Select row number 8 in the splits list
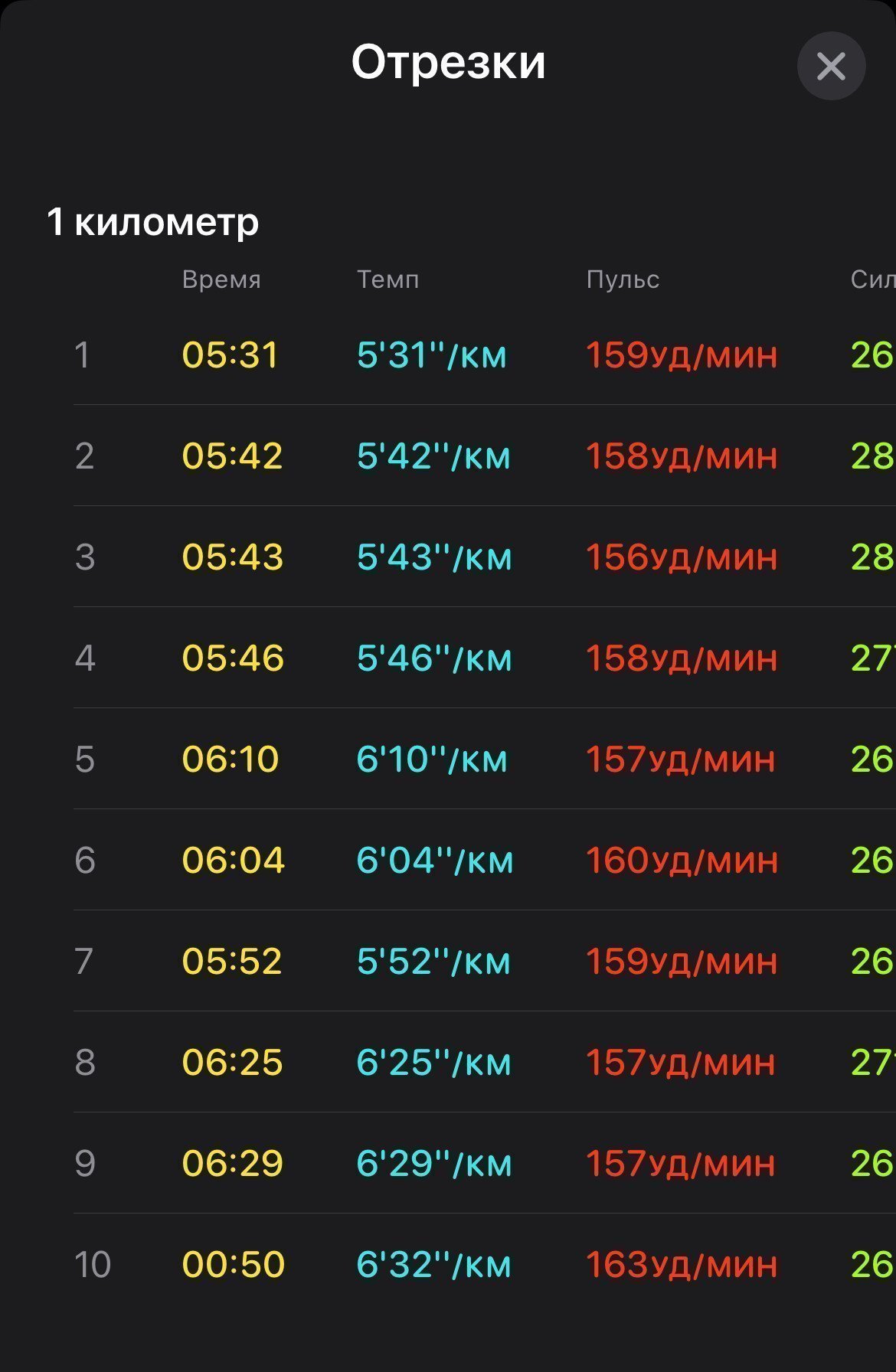 pos(85,1063)
